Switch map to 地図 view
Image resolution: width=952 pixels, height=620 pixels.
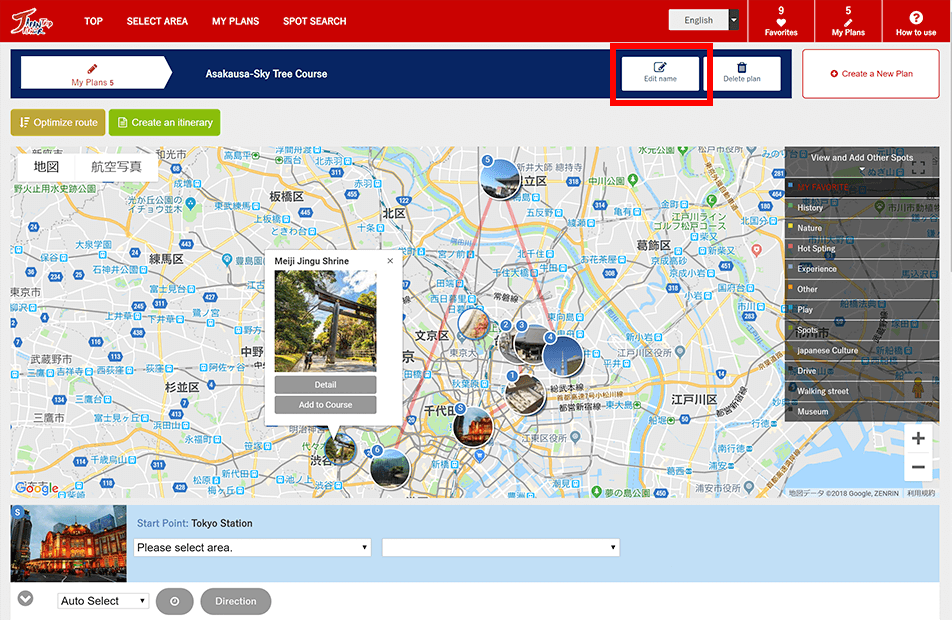(46, 167)
